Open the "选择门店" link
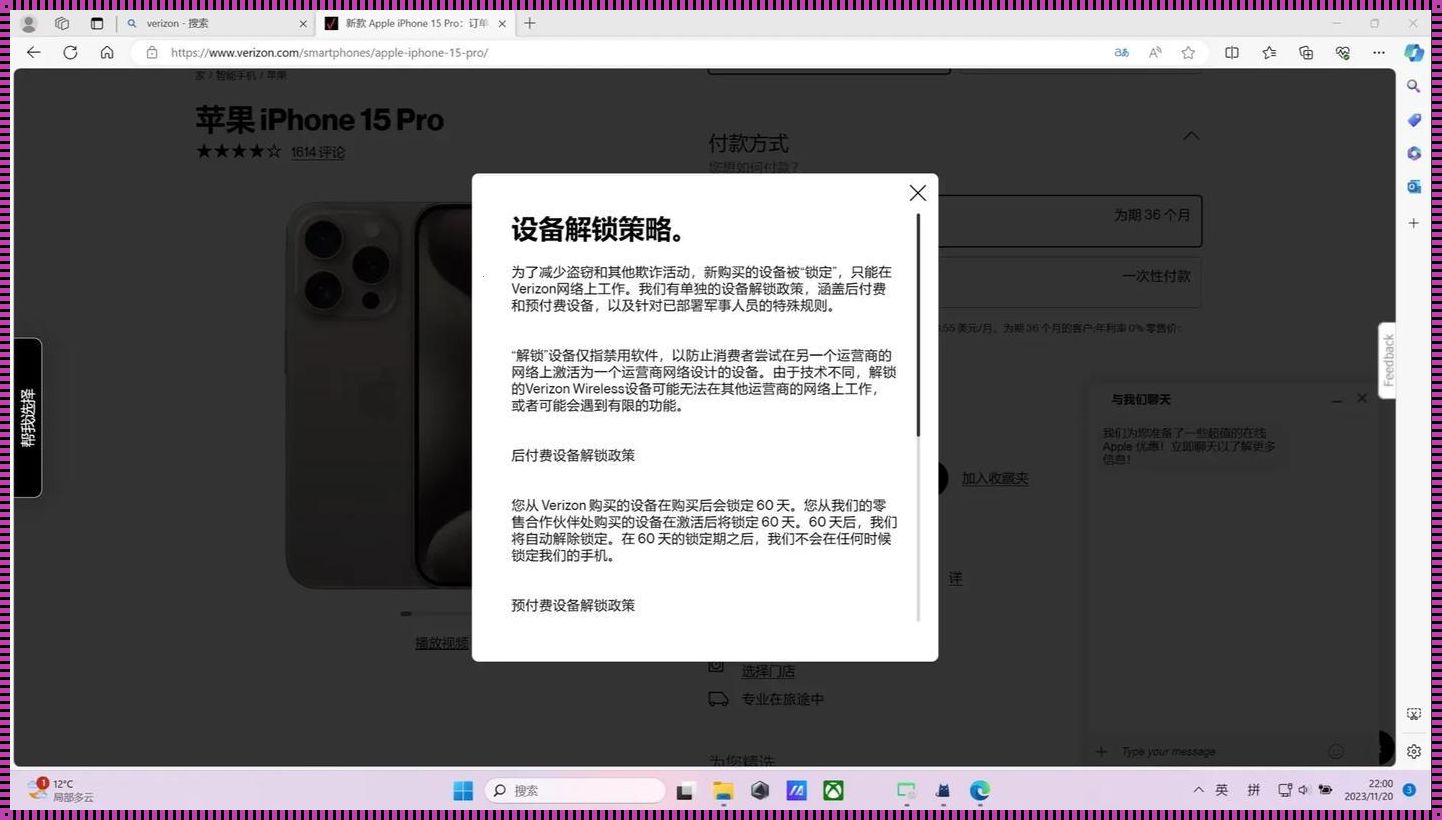This screenshot has width=1442, height=820. [x=768, y=672]
